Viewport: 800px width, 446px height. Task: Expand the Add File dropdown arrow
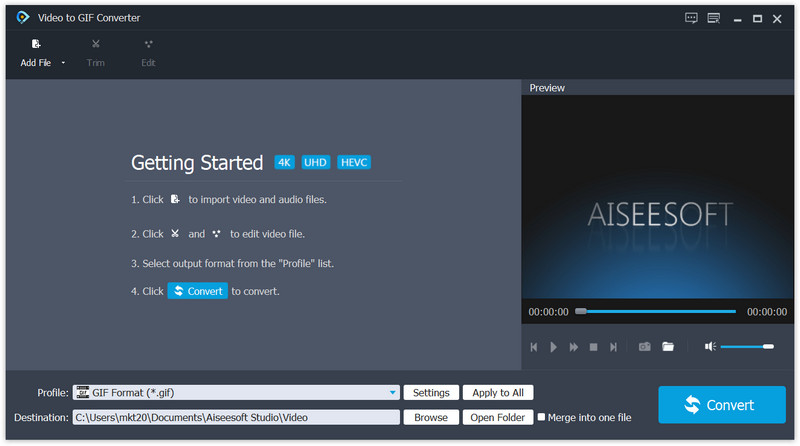(x=63, y=63)
